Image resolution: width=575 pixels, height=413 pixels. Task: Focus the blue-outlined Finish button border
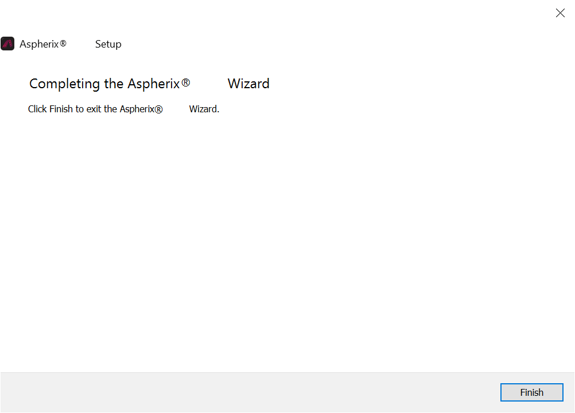[531, 392]
